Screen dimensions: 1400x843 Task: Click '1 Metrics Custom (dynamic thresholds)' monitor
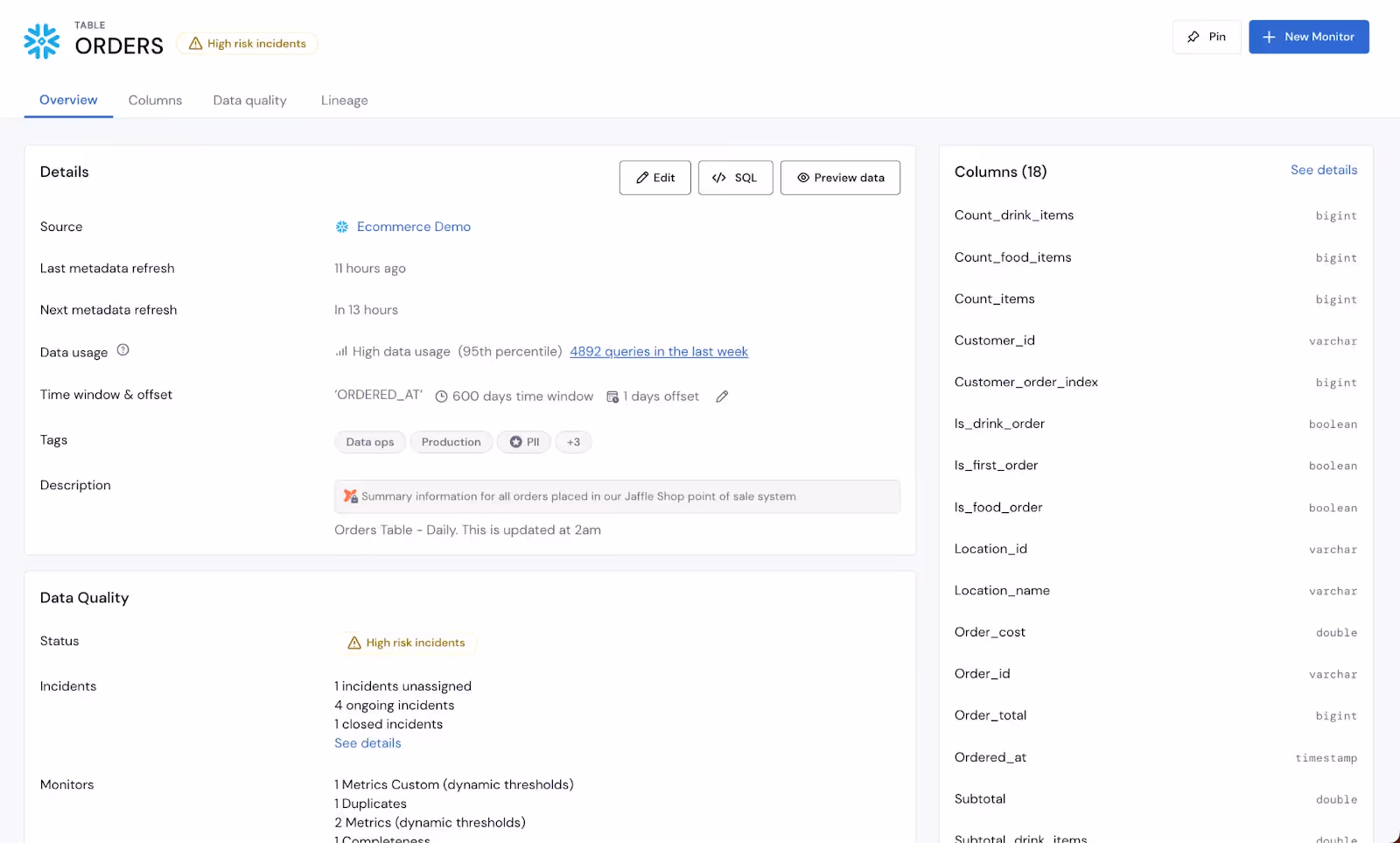point(454,785)
